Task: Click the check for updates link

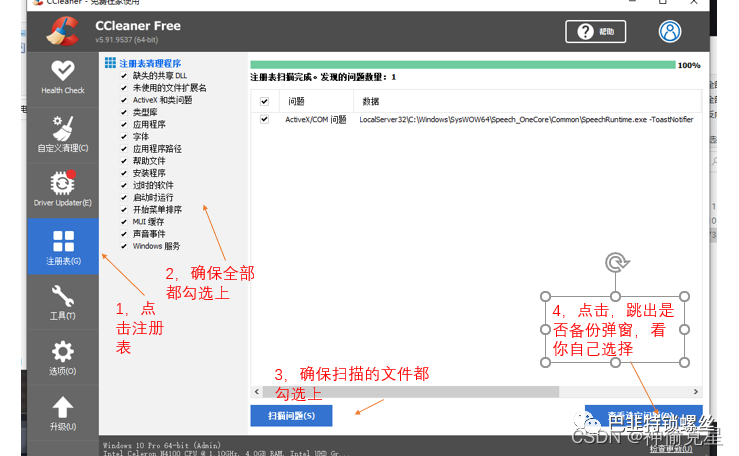Action: [x=671, y=449]
